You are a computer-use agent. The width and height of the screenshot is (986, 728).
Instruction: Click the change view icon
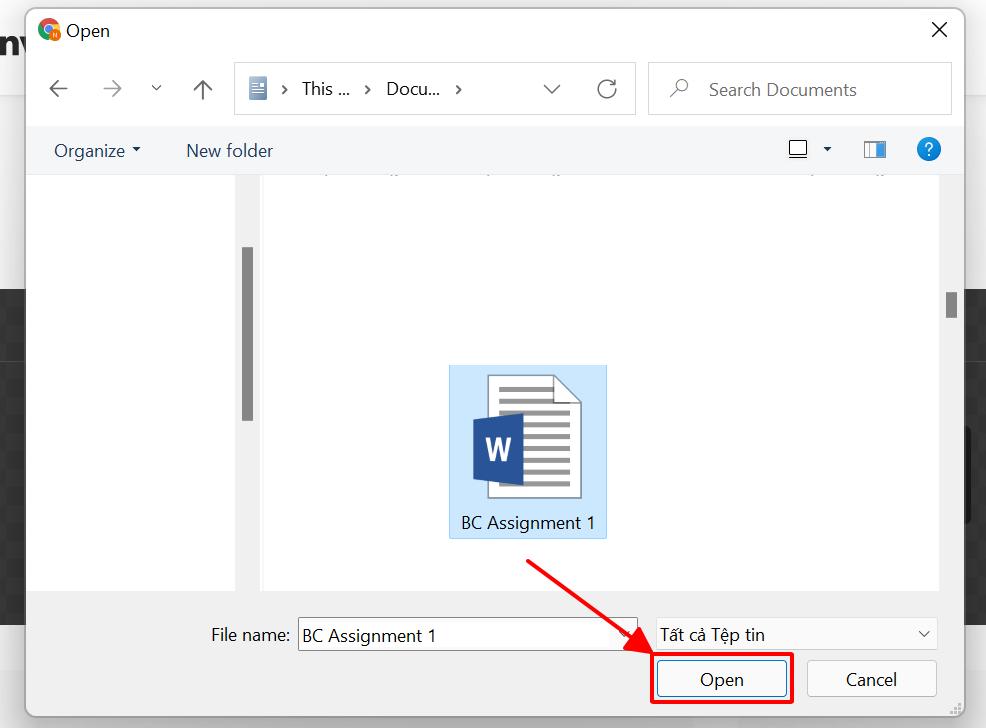(x=797, y=148)
